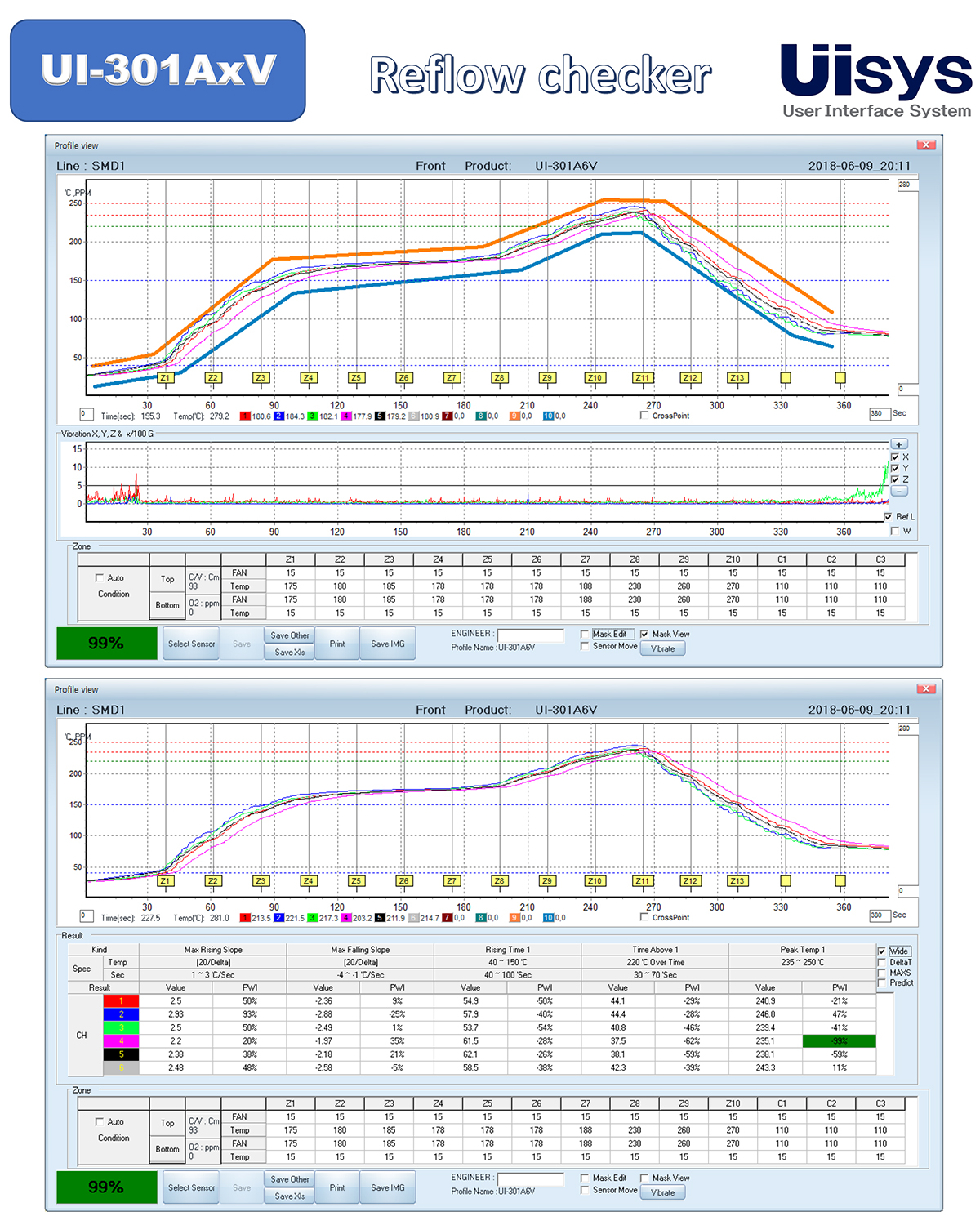Viewport: 980px width, 1225px height.
Task: Click the blue CH 2 row color cell
Action: [121, 1014]
